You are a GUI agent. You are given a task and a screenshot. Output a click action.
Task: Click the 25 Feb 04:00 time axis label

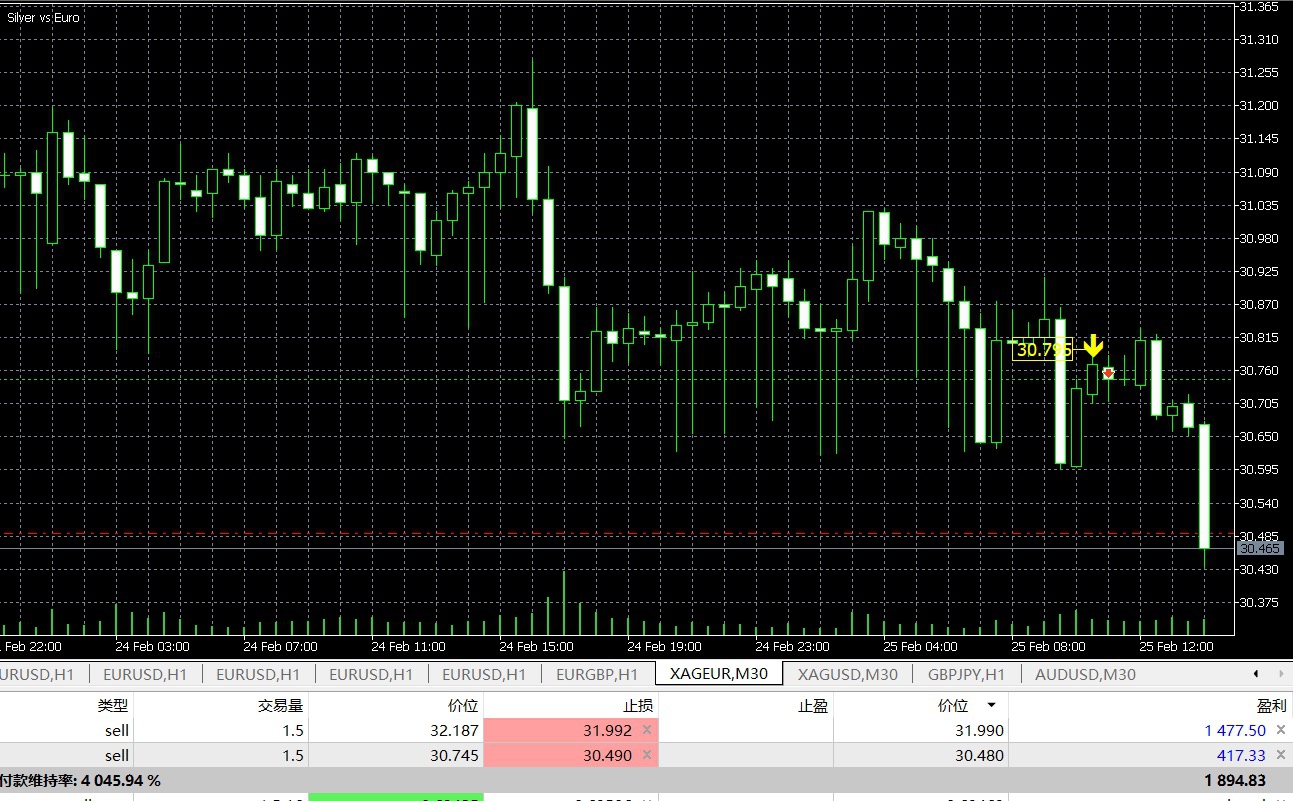tap(920, 646)
